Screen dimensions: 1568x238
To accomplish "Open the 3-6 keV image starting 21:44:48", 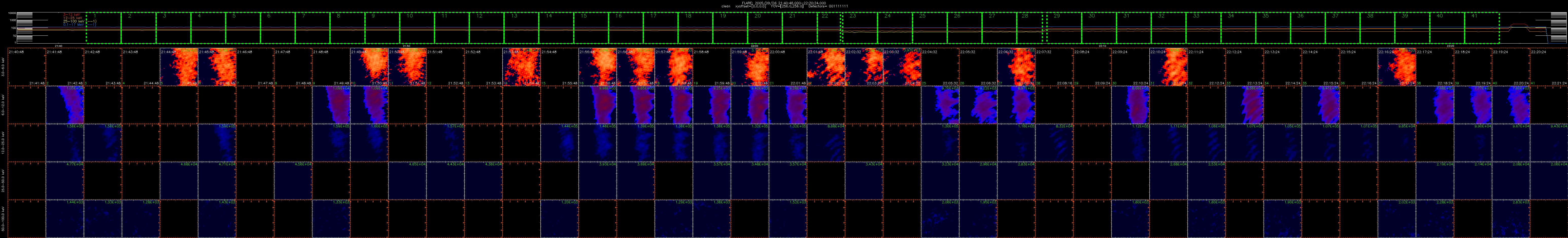I will pos(179,67).
